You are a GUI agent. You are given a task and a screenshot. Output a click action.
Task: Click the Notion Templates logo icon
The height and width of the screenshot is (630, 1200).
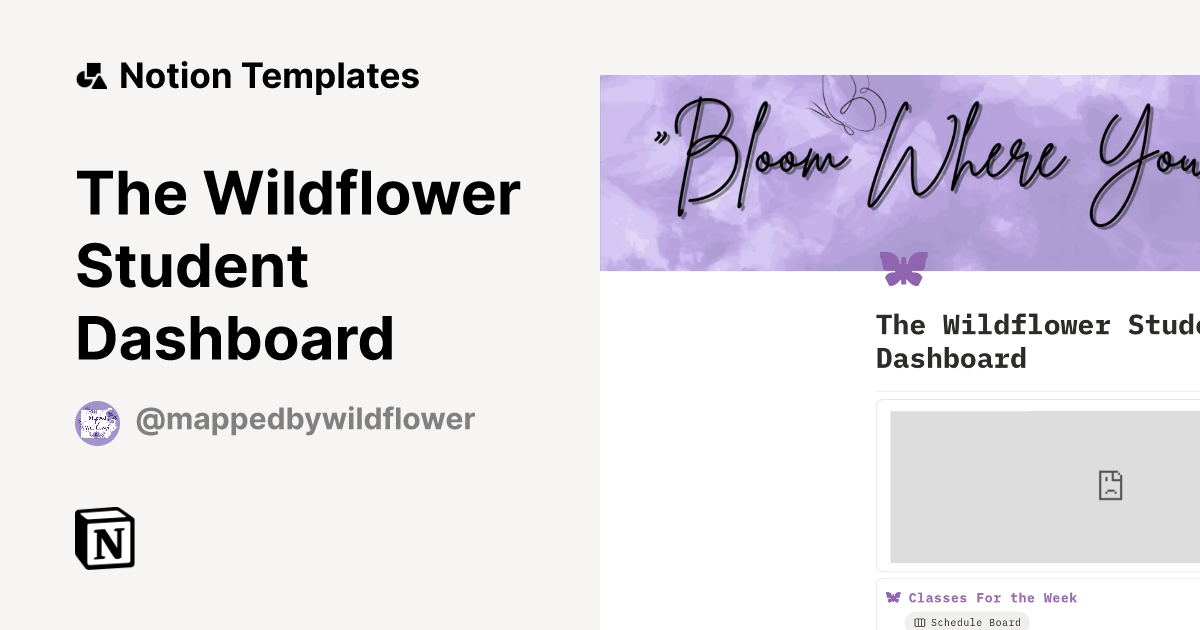[91, 75]
